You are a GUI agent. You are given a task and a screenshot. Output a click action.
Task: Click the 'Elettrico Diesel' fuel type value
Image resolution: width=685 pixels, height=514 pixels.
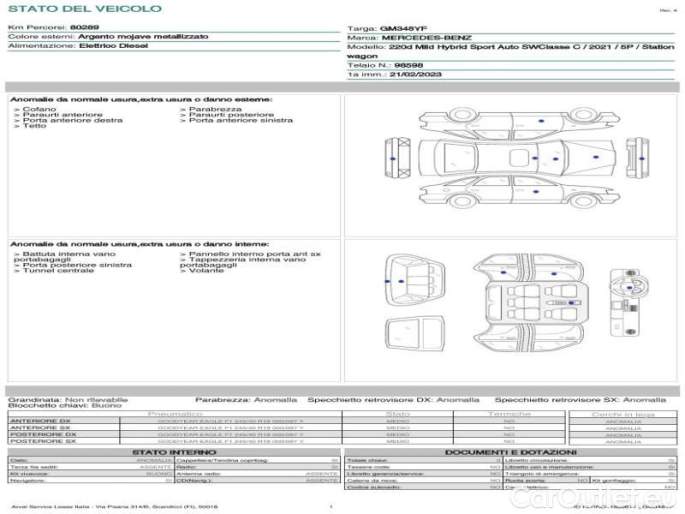coord(114,46)
